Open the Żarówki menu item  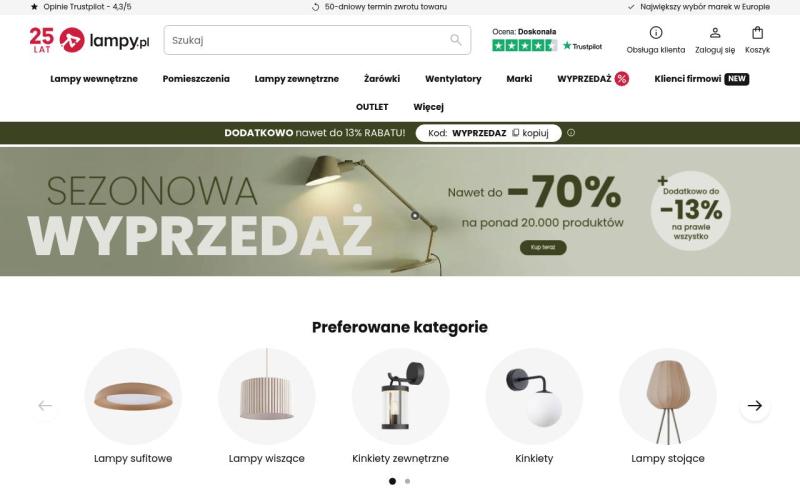click(382, 79)
